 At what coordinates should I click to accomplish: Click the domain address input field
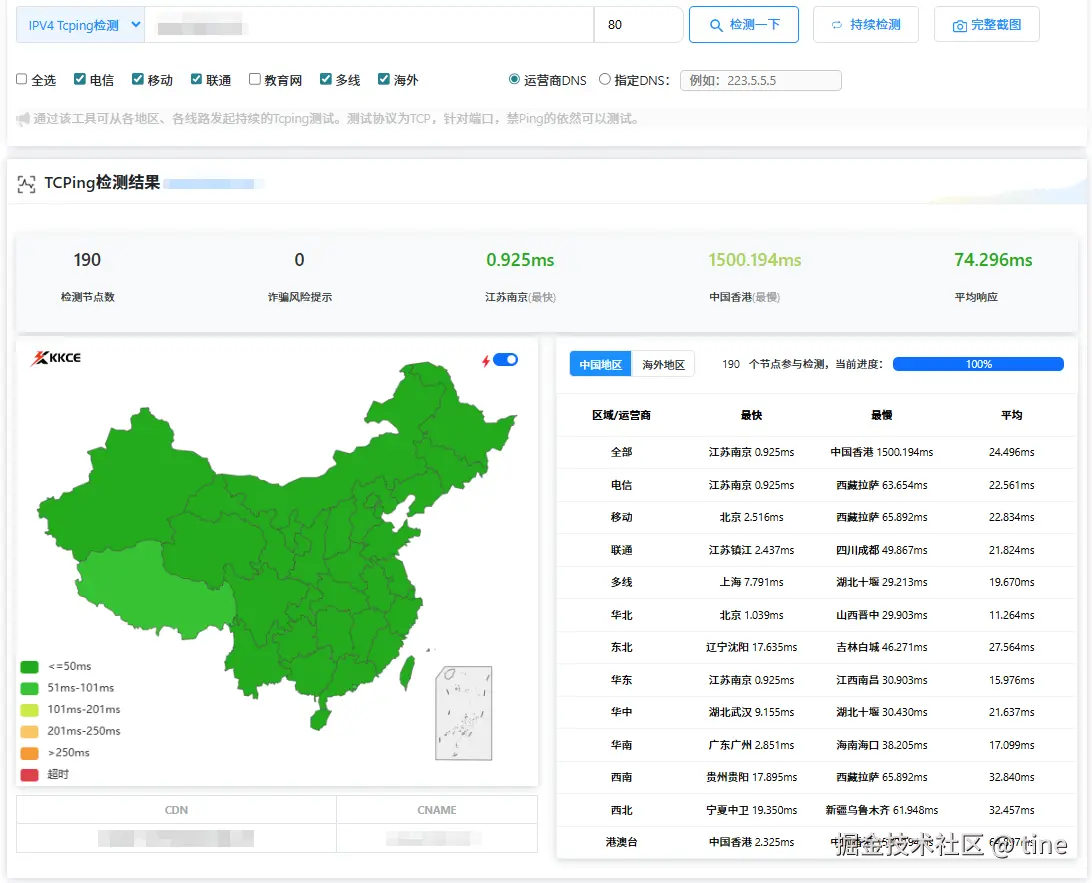(369, 25)
